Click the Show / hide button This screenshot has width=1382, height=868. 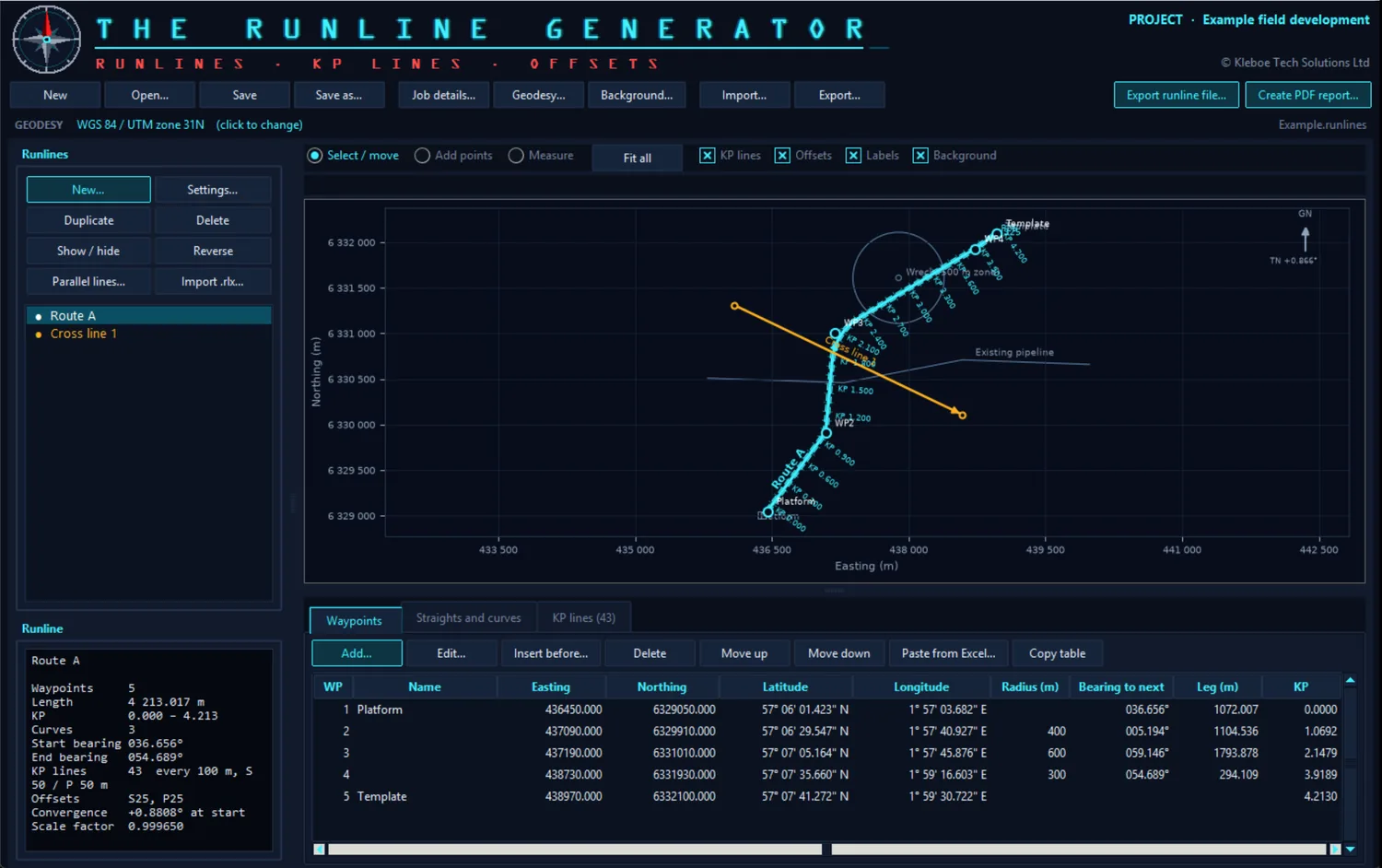(x=88, y=251)
